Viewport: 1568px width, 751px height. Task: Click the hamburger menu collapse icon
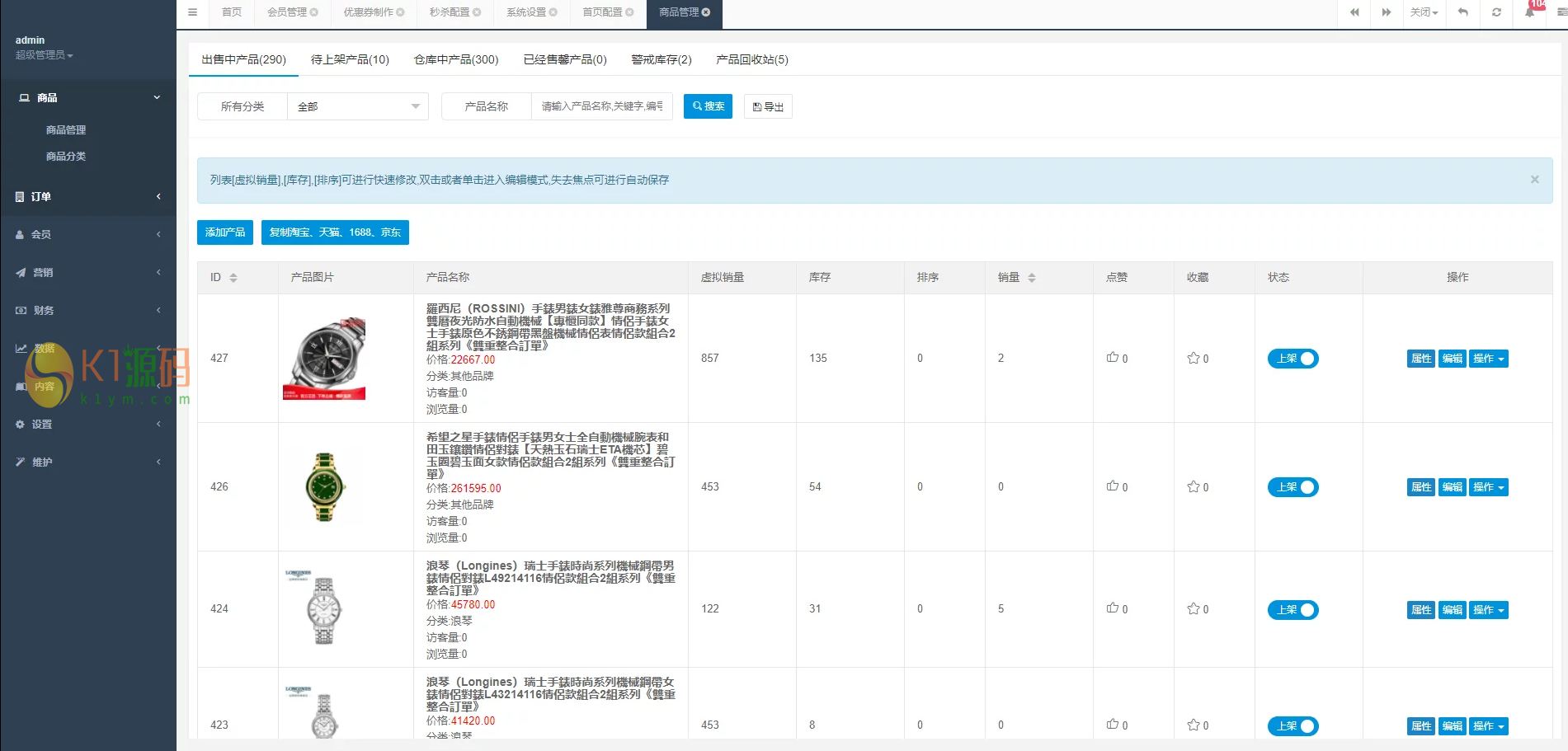(x=192, y=12)
